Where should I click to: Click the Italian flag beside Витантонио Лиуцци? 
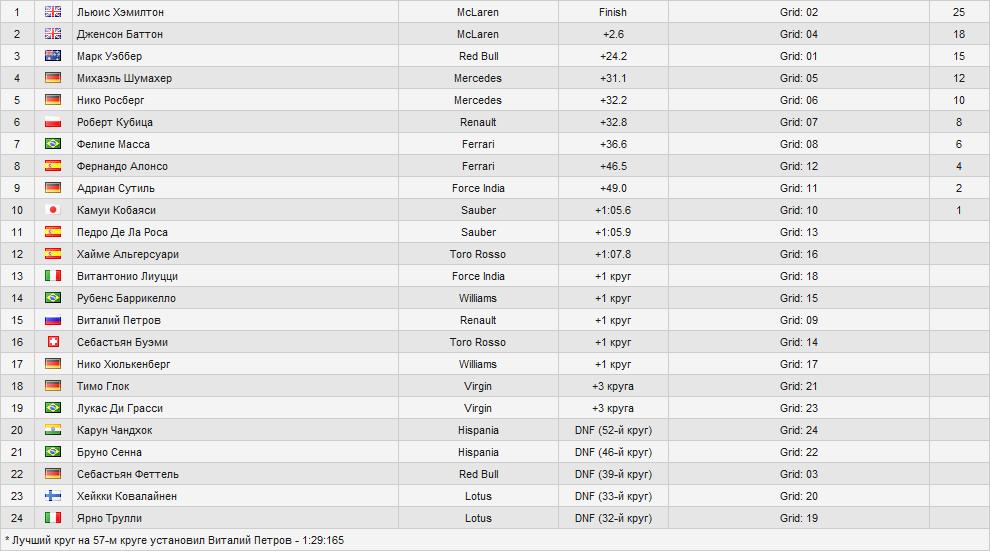click(53, 276)
